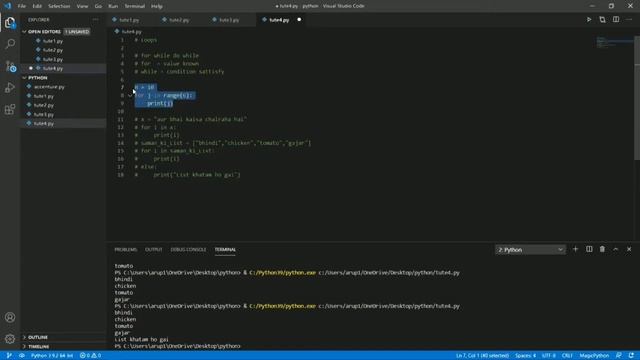640x360 pixels.
Task: Open the Go menu
Action: click(98, 6)
